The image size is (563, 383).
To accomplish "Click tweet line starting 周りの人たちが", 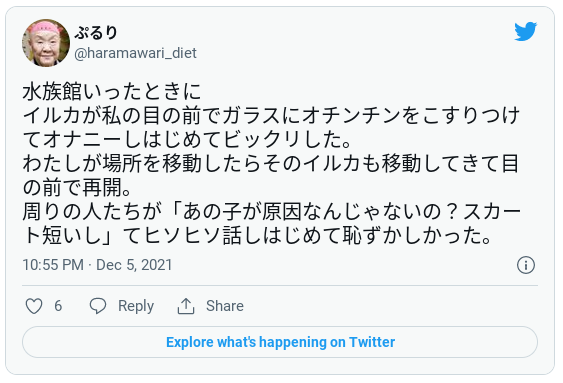I will (x=271, y=212).
